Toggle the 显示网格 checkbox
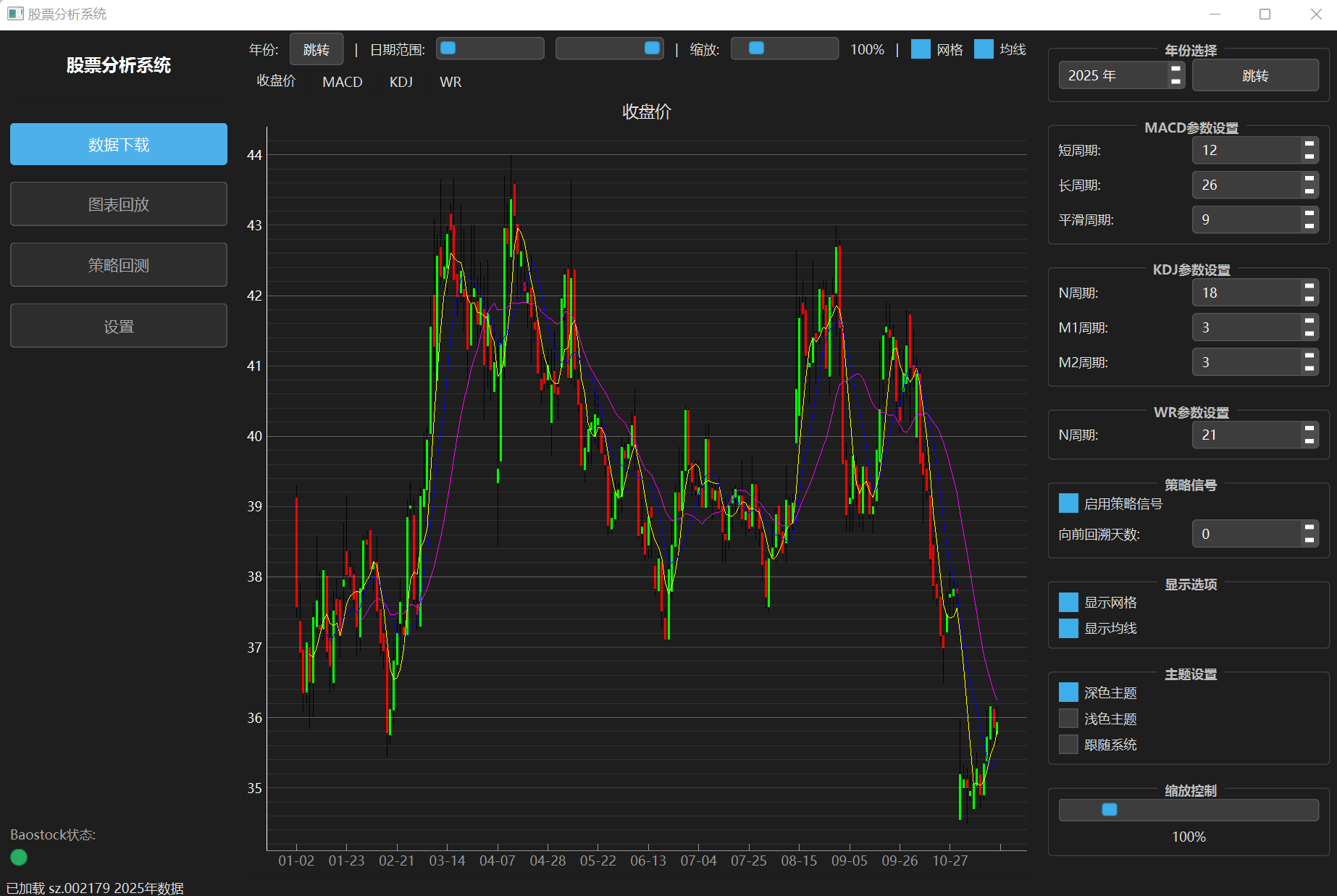1337x896 pixels. (x=1068, y=602)
